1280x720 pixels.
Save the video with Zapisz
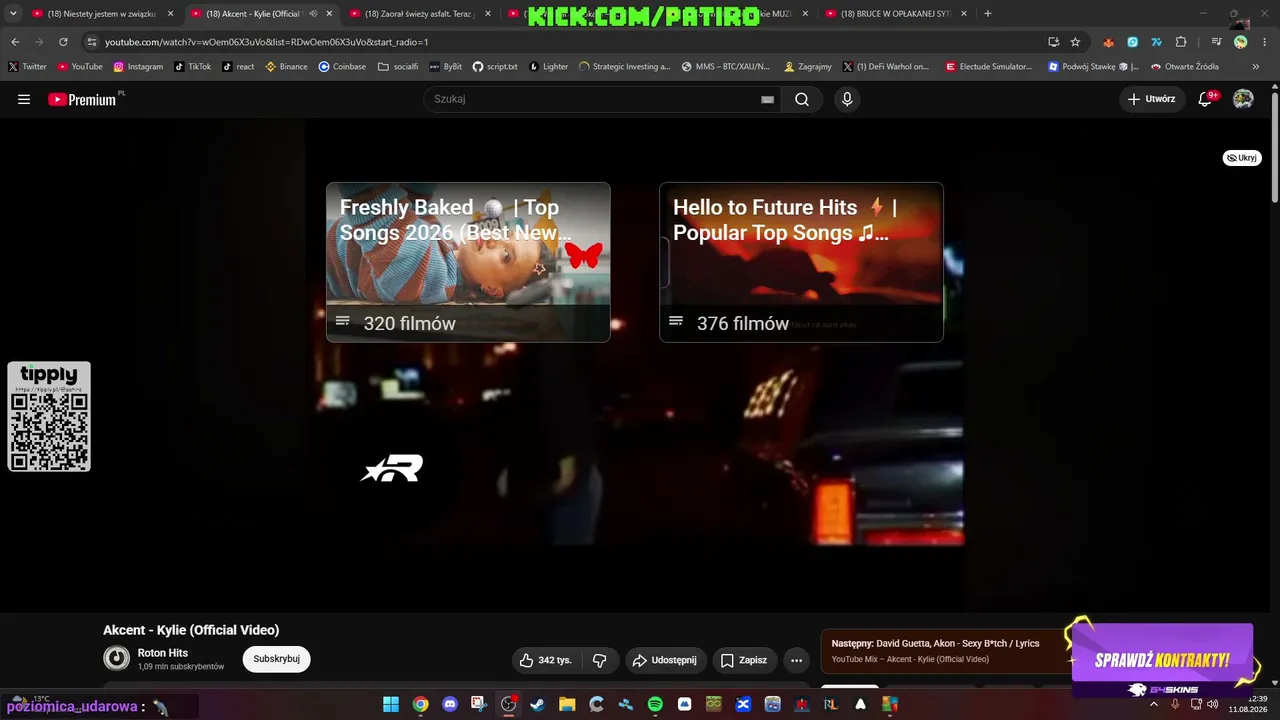[x=744, y=660]
